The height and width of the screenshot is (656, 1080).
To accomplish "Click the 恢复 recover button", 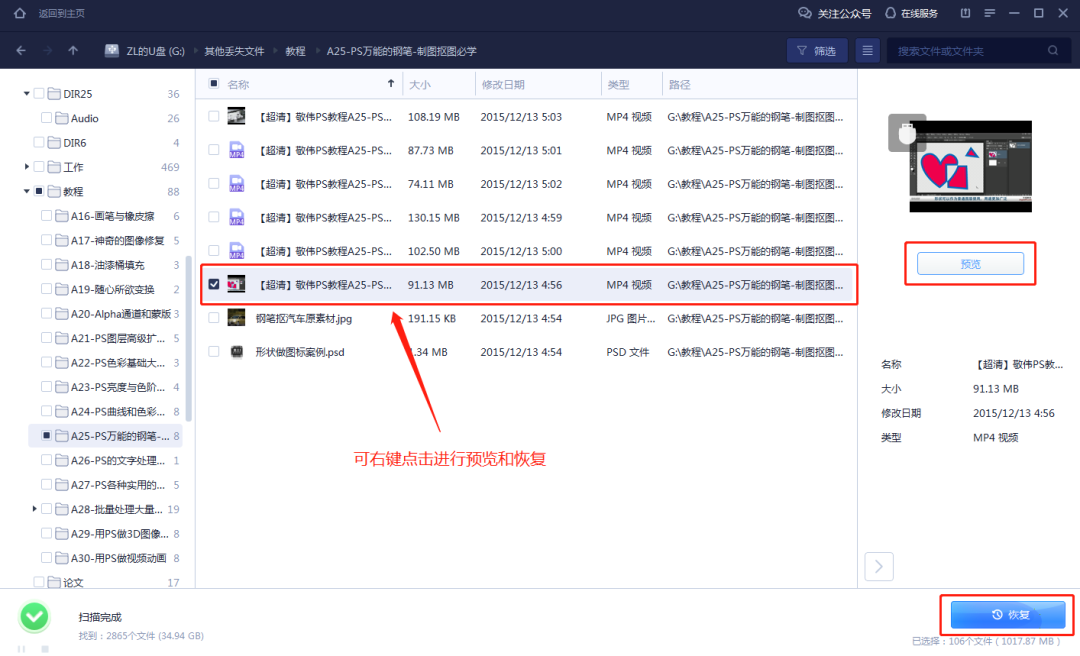I will pyautogui.click(x=1008, y=615).
